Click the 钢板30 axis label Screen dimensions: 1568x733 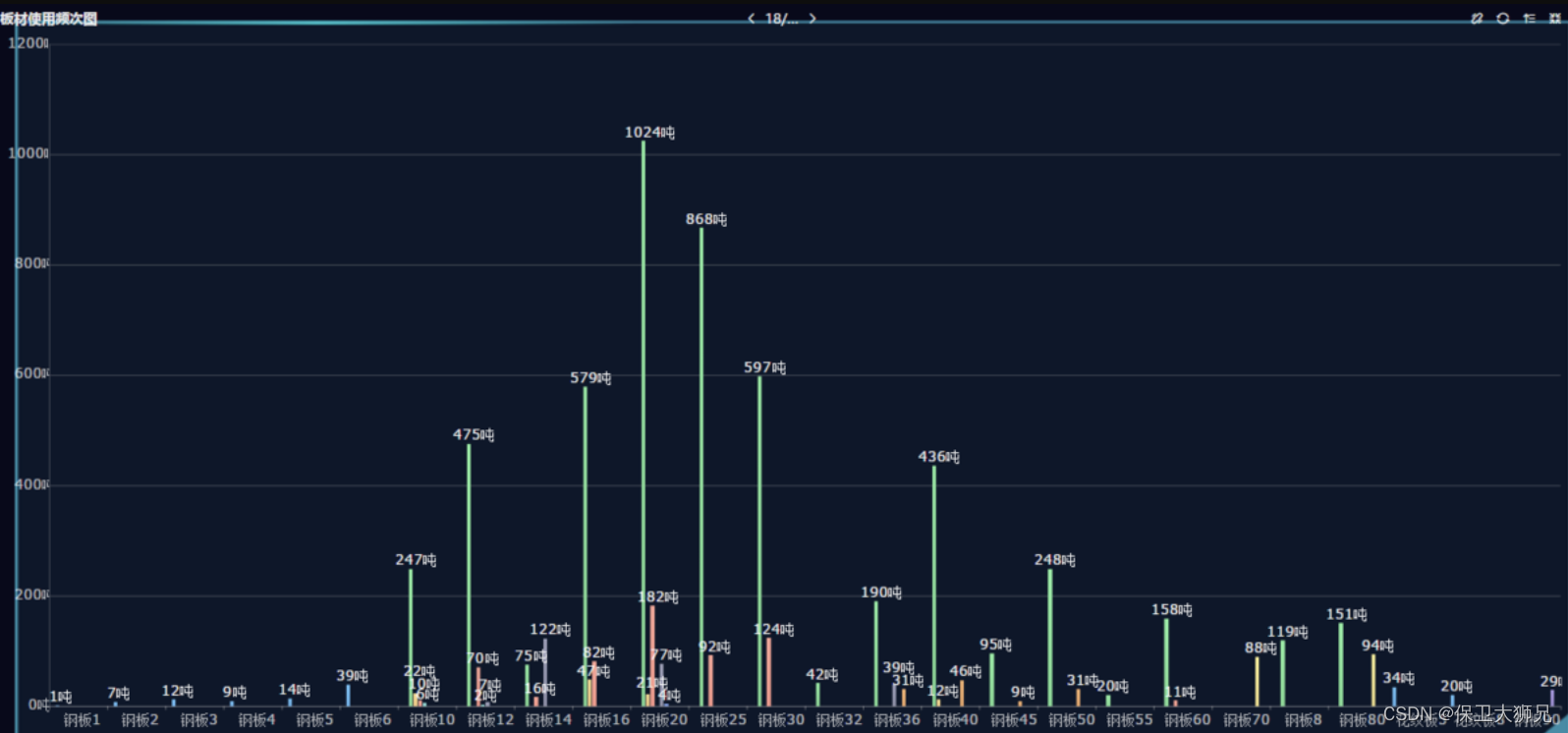[781, 720]
